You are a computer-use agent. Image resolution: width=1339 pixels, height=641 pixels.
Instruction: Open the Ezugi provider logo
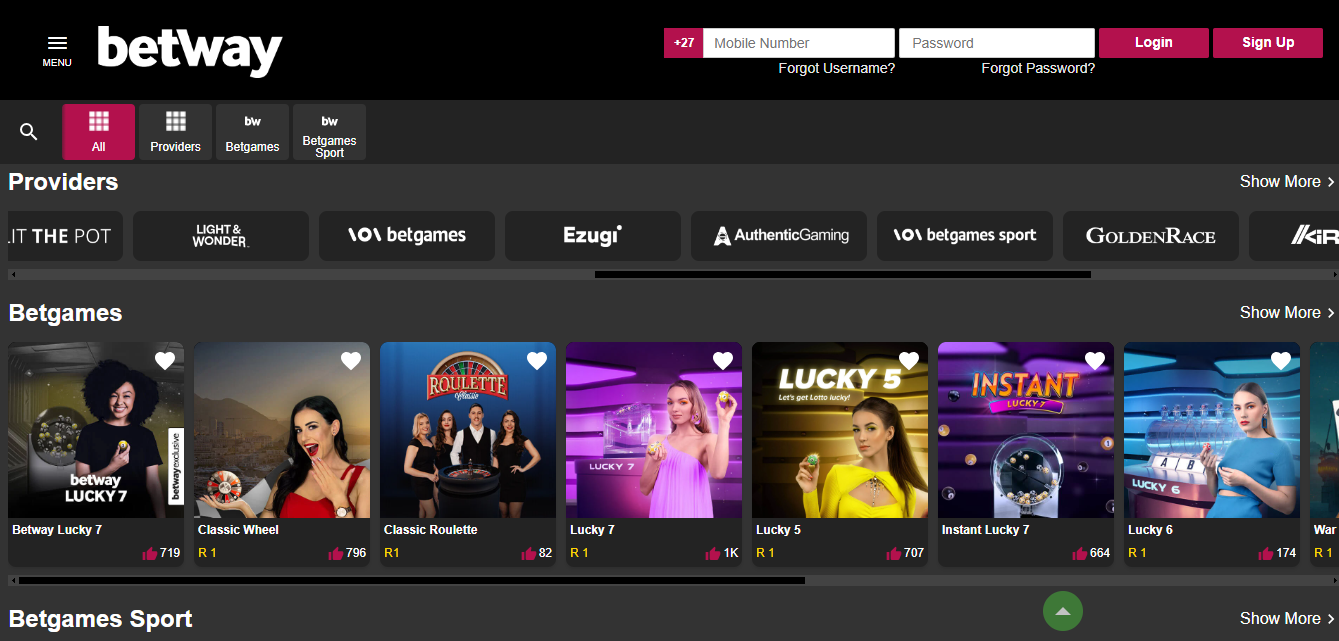click(x=592, y=236)
